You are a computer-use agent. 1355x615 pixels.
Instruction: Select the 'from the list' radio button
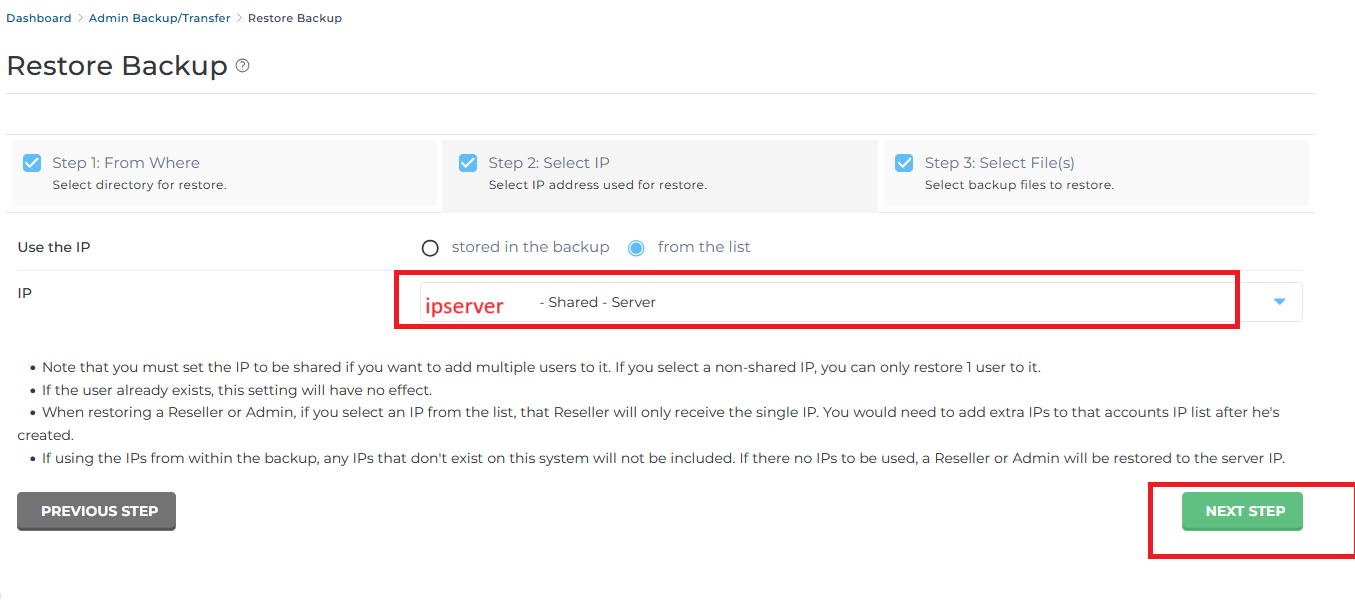(636, 248)
